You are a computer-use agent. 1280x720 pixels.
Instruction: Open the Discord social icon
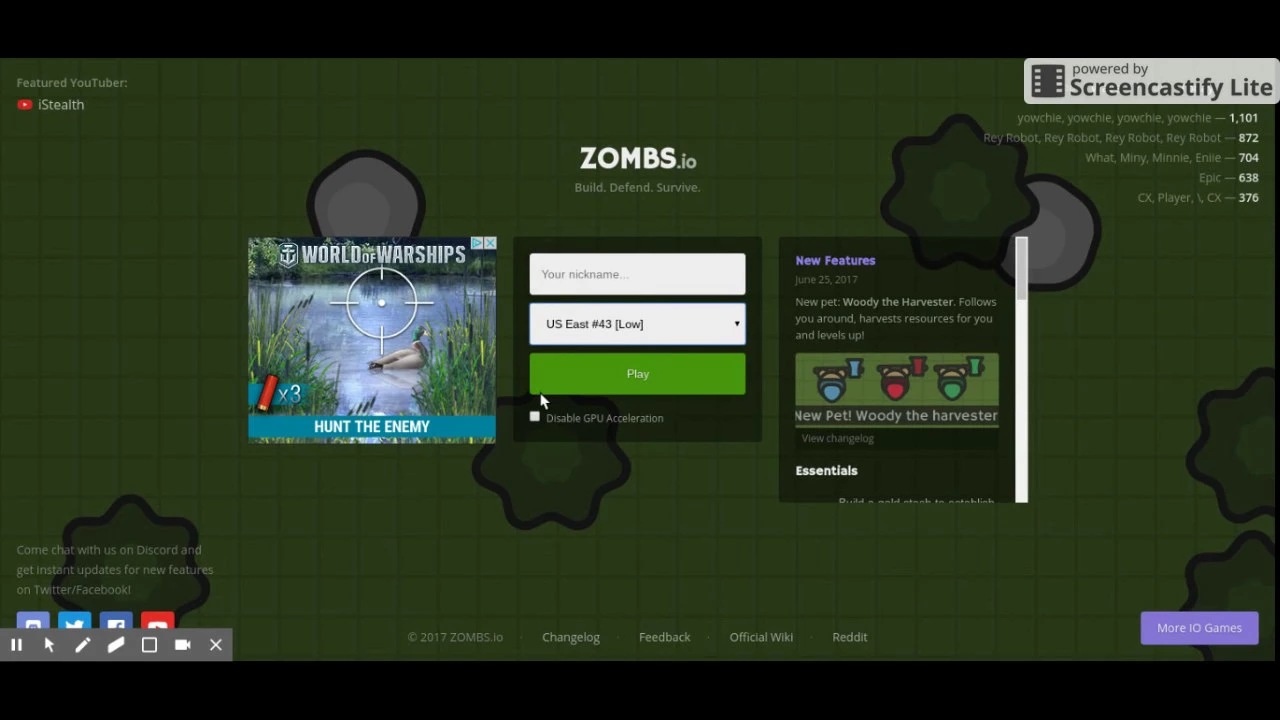[33, 623]
